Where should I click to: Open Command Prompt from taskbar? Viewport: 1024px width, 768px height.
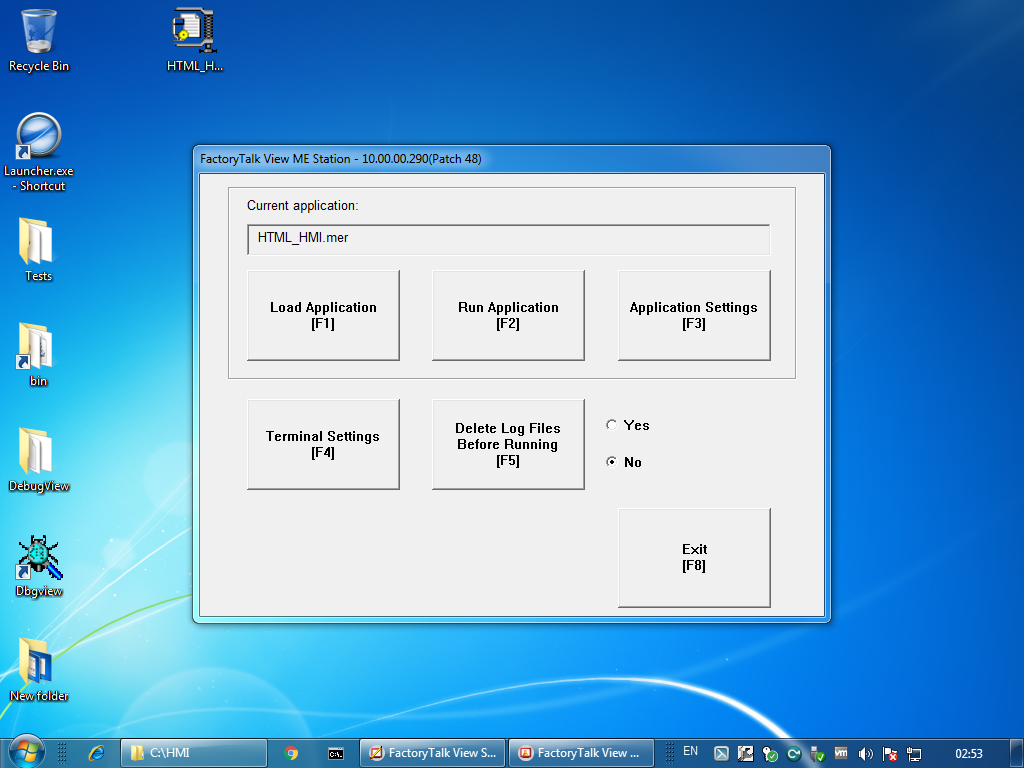(336, 753)
